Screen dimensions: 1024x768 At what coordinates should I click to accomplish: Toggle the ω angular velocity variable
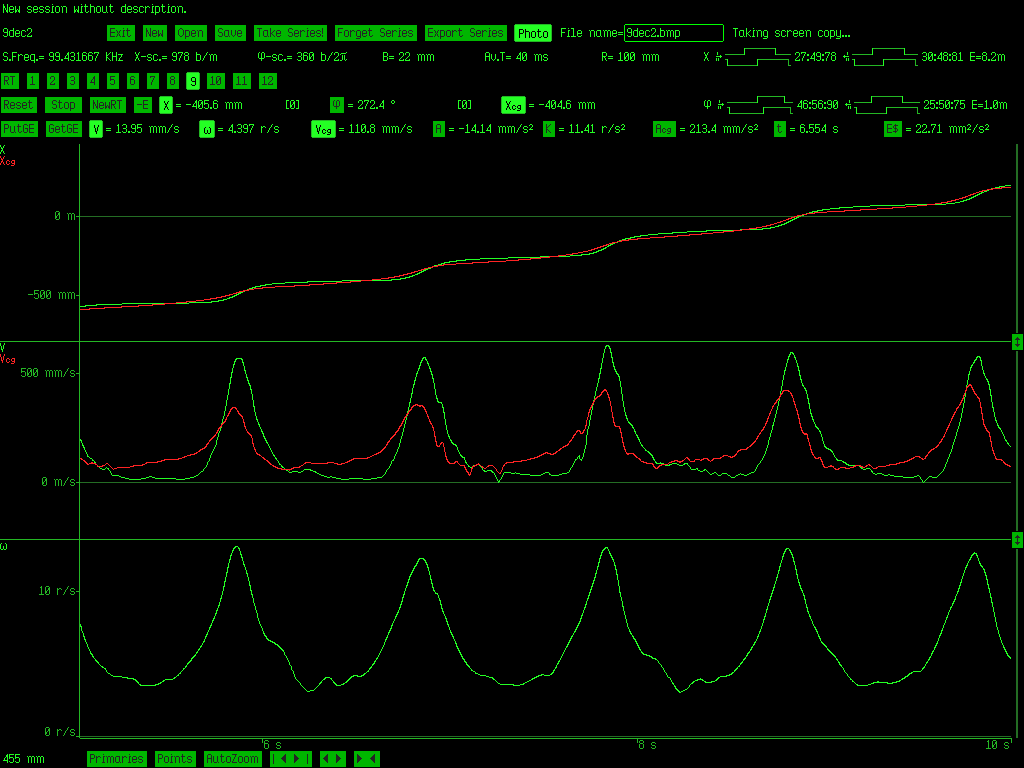(x=208, y=129)
